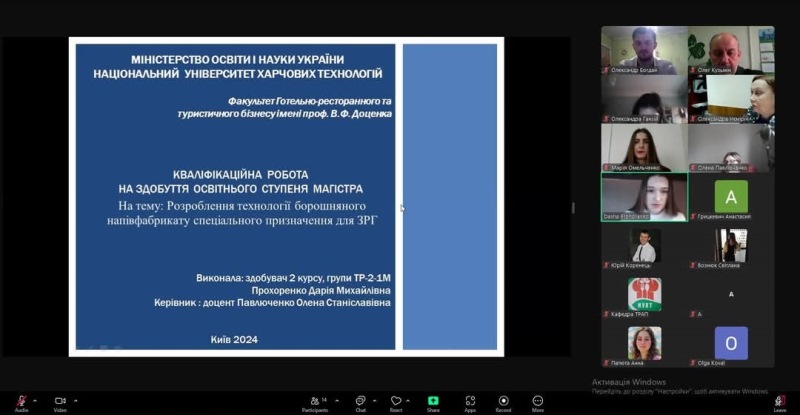Toggle camera with the Video icon

pos(60,401)
